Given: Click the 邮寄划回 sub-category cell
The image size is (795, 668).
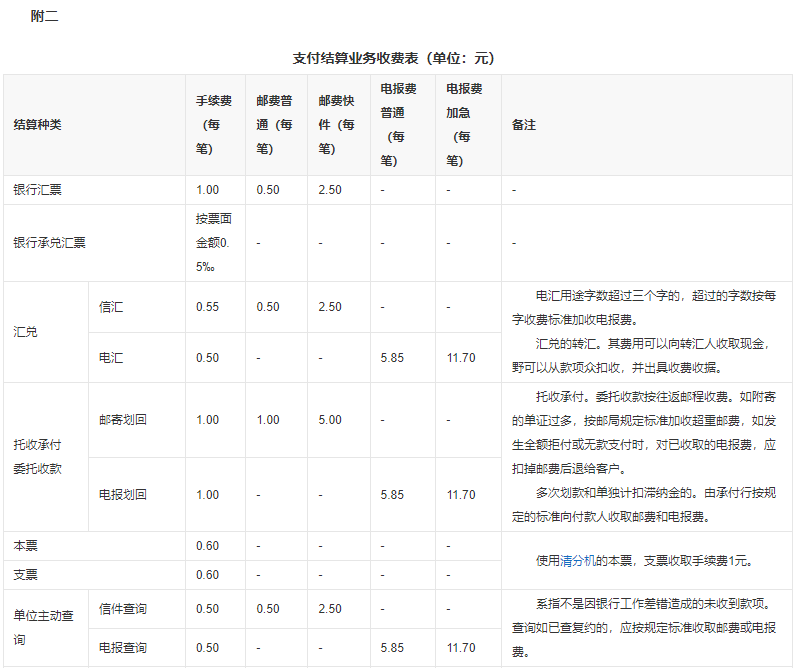Looking at the screenshot, I should tap(122, 420).
